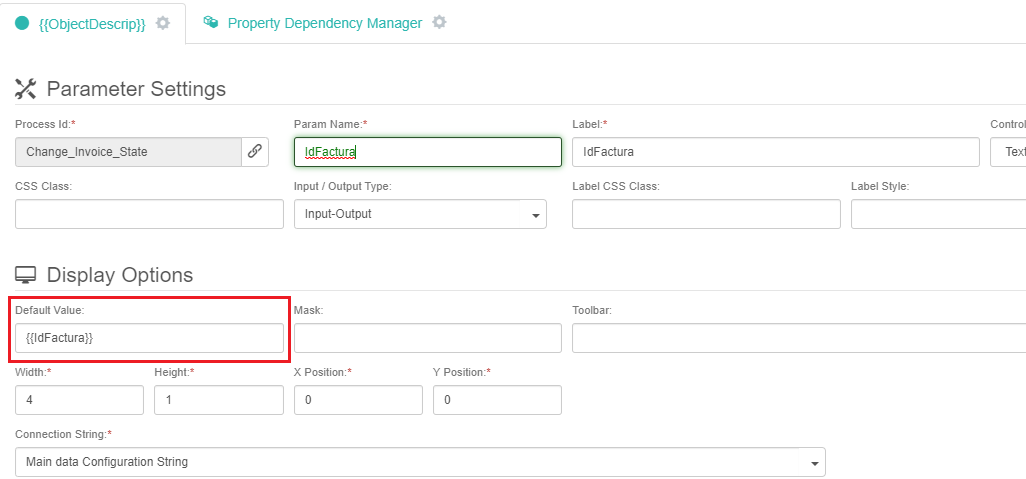
Task: Click the link icon next to Process Id field
Action: coord(255,152)
